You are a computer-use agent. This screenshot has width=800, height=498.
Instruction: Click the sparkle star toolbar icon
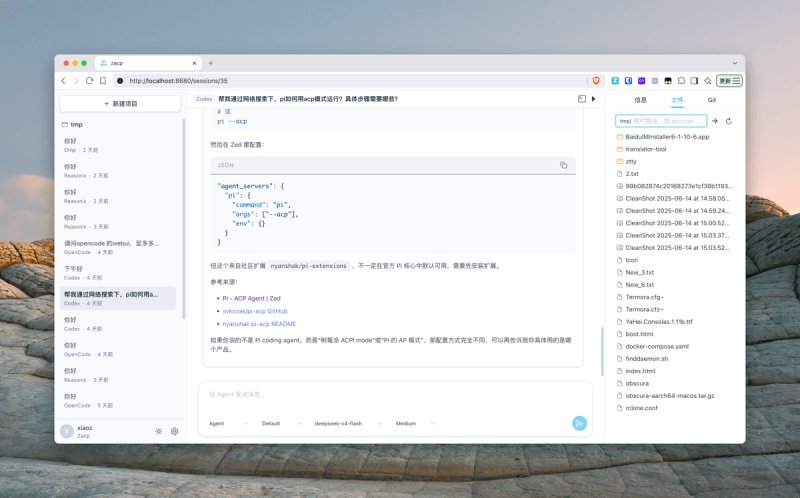click(708, 81)
